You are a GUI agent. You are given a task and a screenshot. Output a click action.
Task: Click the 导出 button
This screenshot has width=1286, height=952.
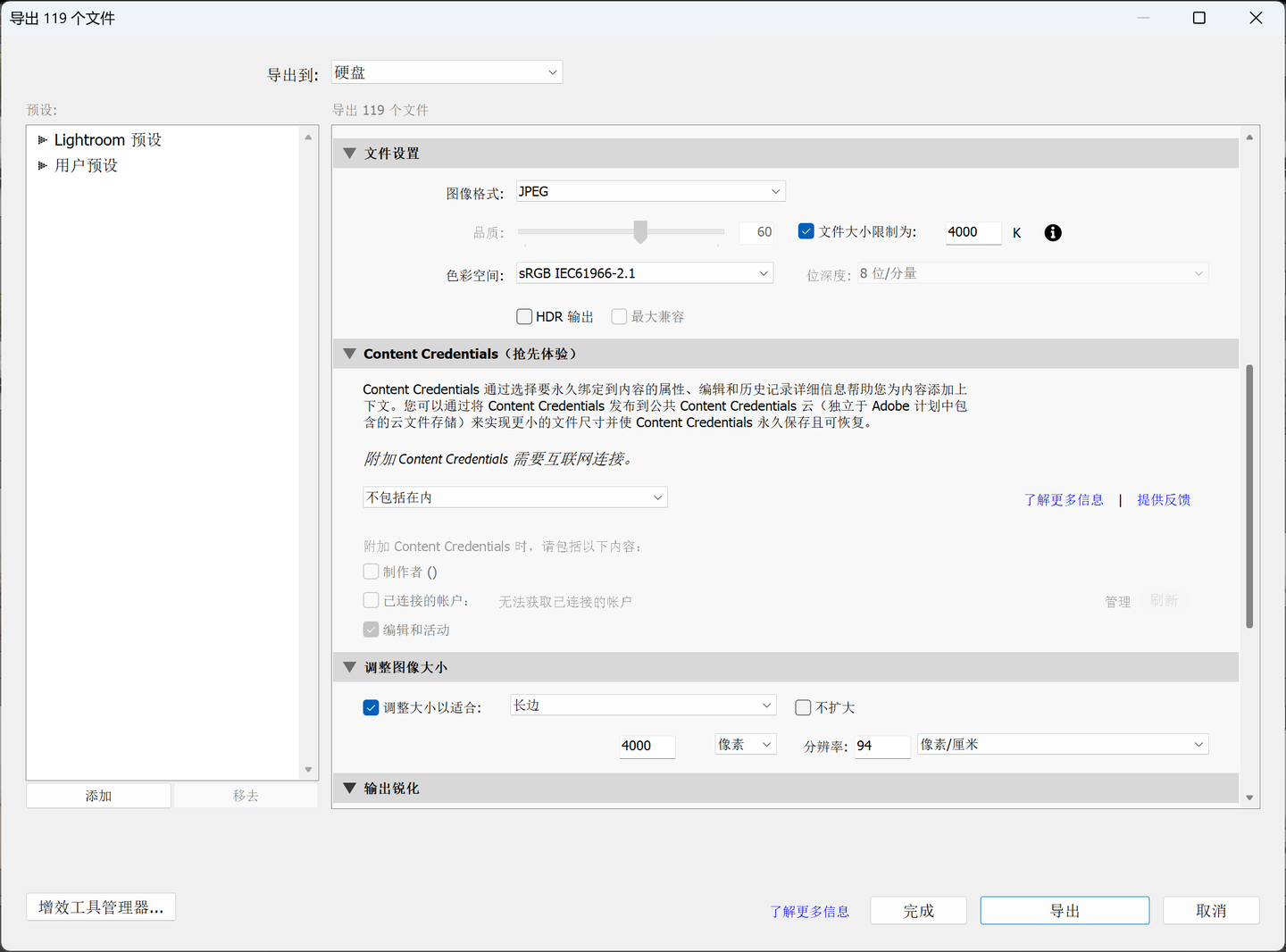[1065, 911]
